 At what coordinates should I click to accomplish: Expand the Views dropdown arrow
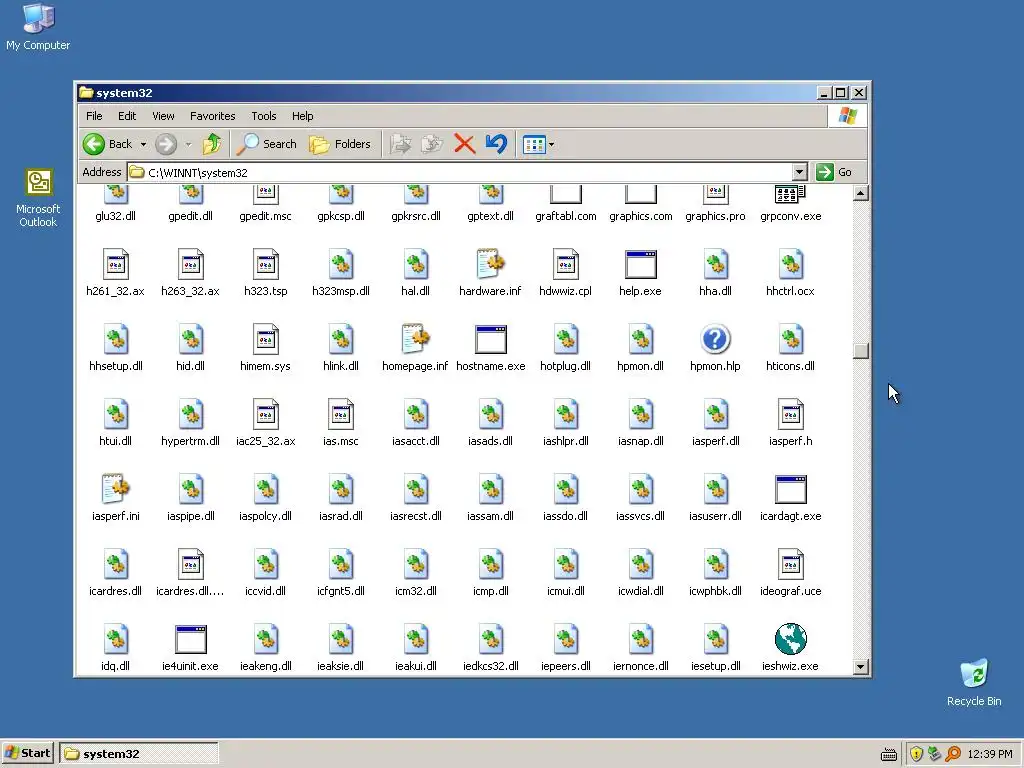(551, 144)
